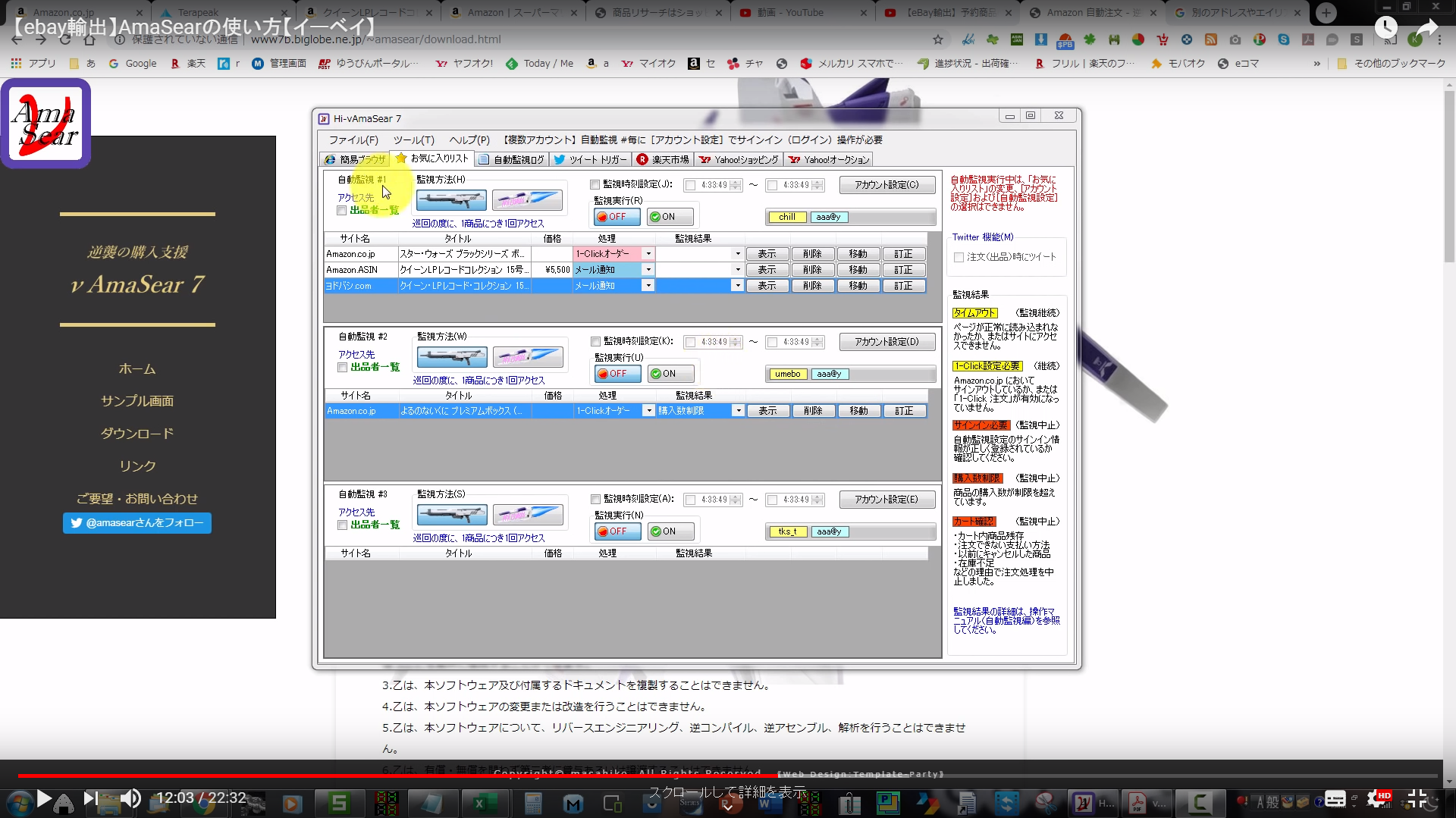Image resolution: width=1456 pixels, height=818 pixels.
Task: Open 監視結果 dropdown in ヨドバシ.com row
Action: (x=738, y=286)
